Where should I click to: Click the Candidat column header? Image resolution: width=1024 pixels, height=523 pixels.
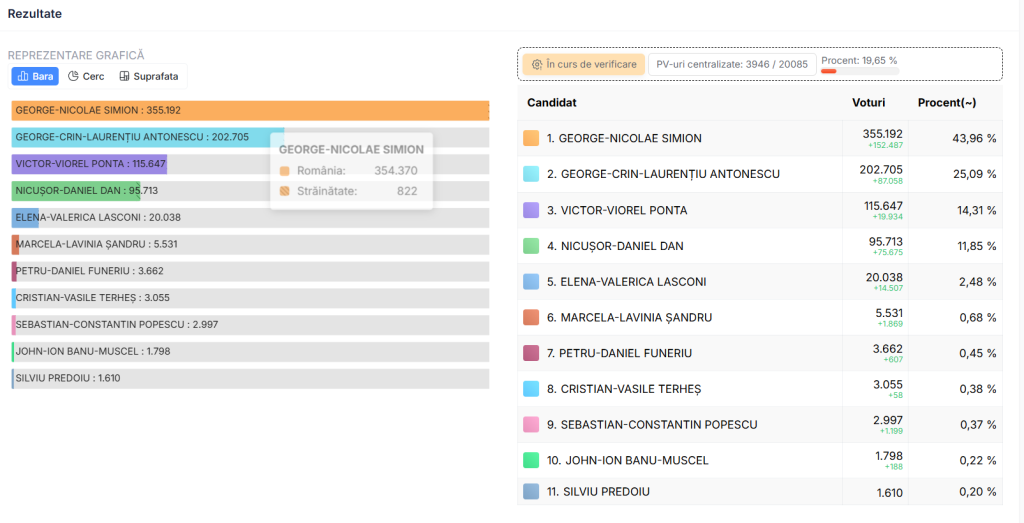552,103
